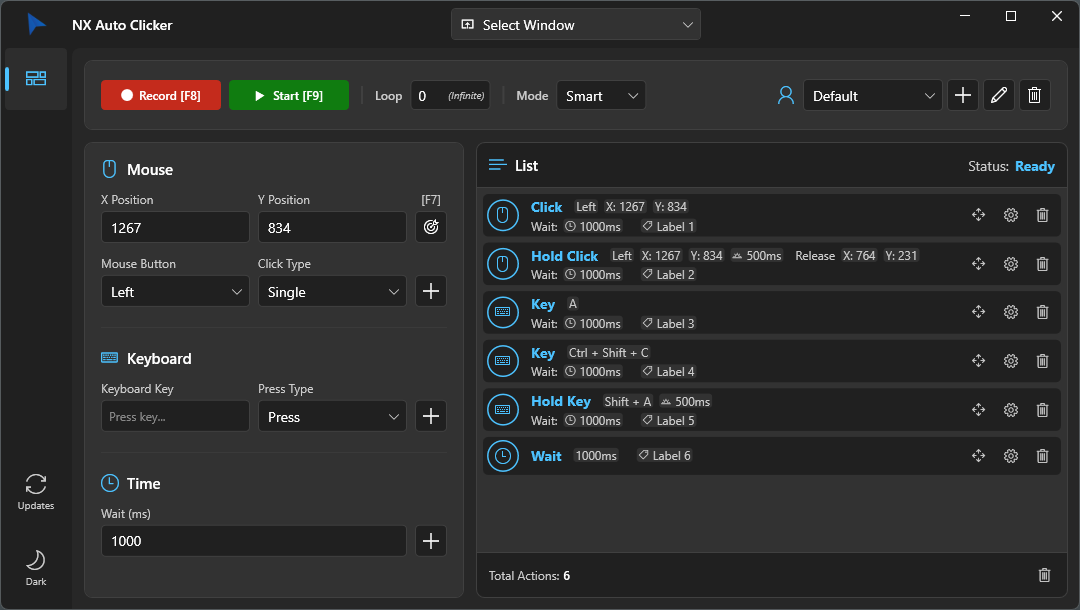Open the Smart mode dropdown
The image size is (1080, 610).
601,96
